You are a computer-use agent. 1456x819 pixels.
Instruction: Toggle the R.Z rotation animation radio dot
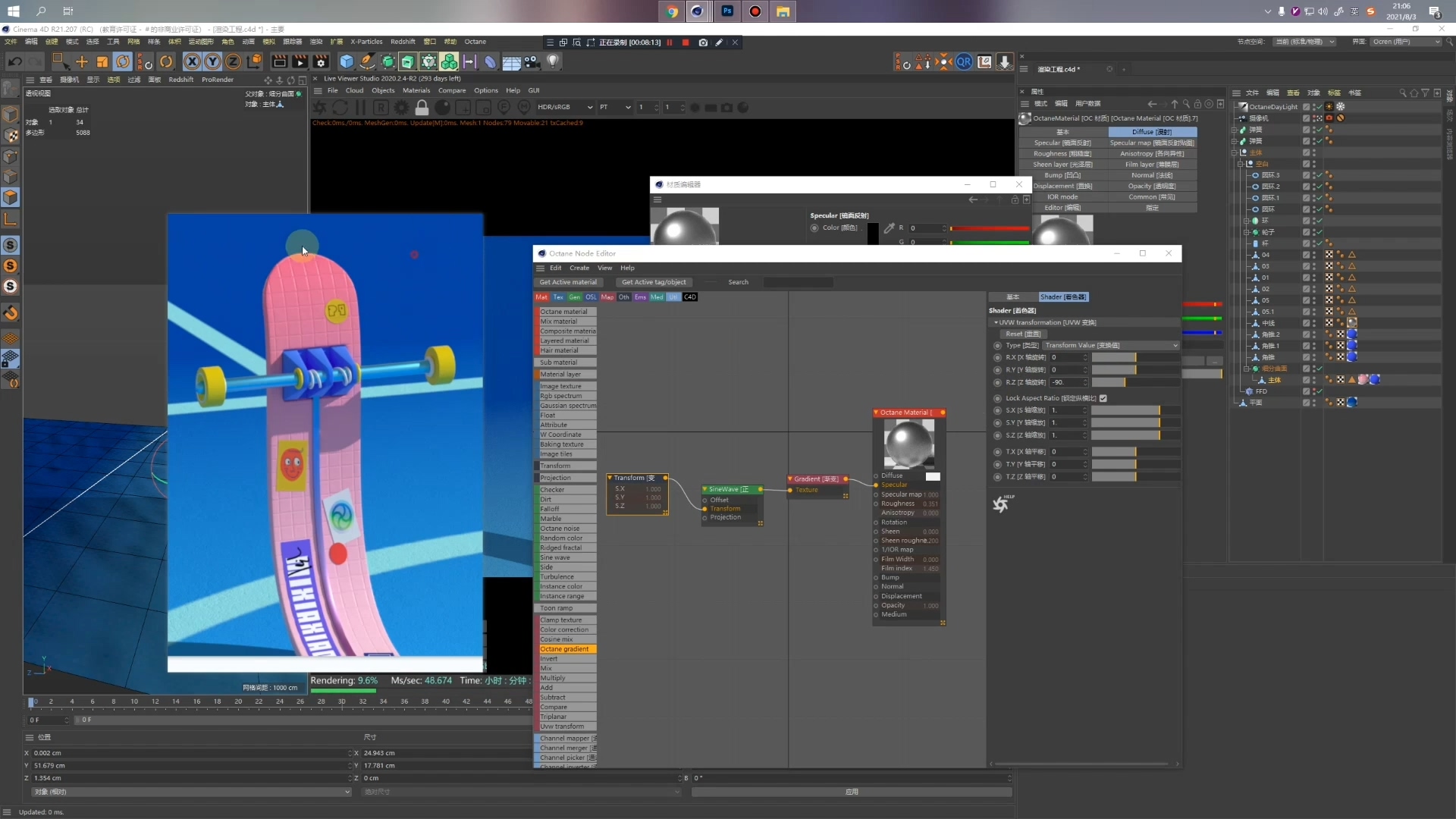pyautogui.click(x=997, y=382)
